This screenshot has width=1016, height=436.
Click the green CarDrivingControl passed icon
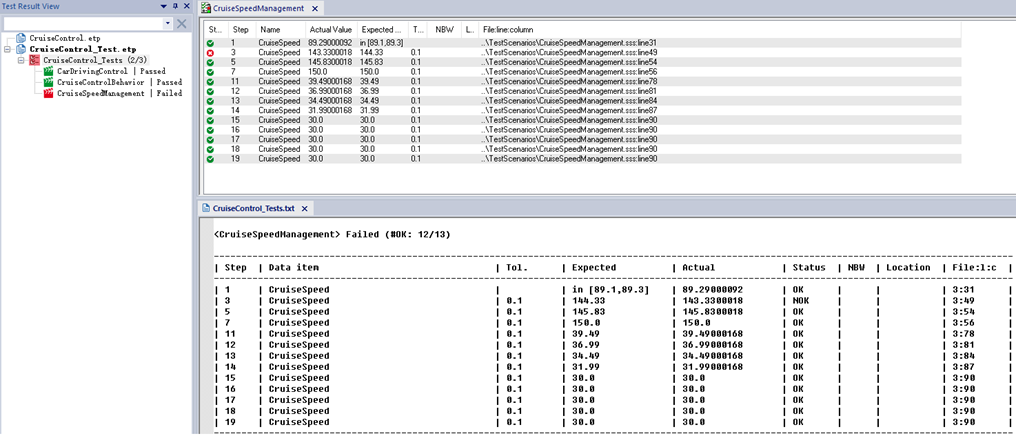(49, 71)
